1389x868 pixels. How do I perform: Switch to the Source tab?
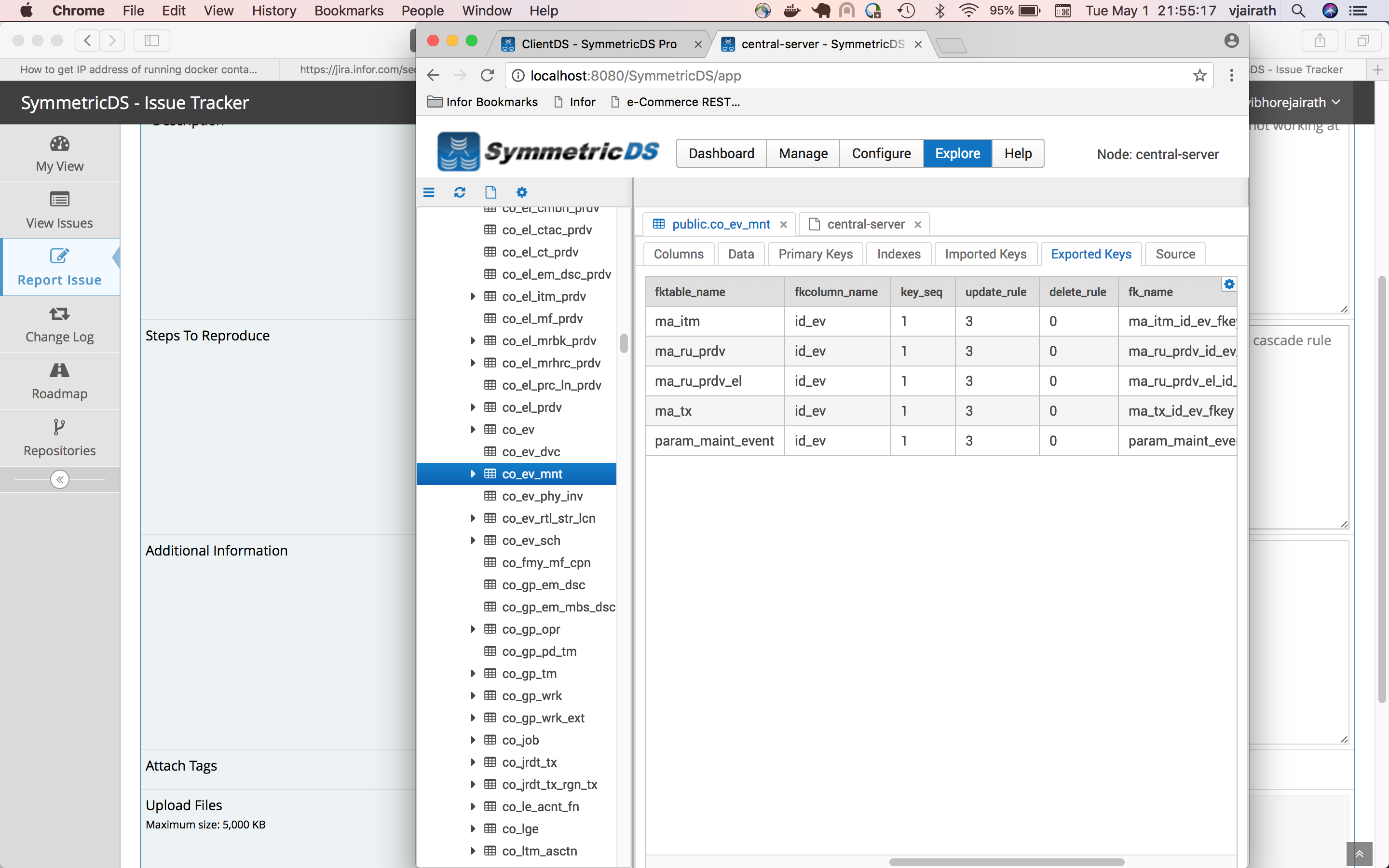(x=1175, y=254)
